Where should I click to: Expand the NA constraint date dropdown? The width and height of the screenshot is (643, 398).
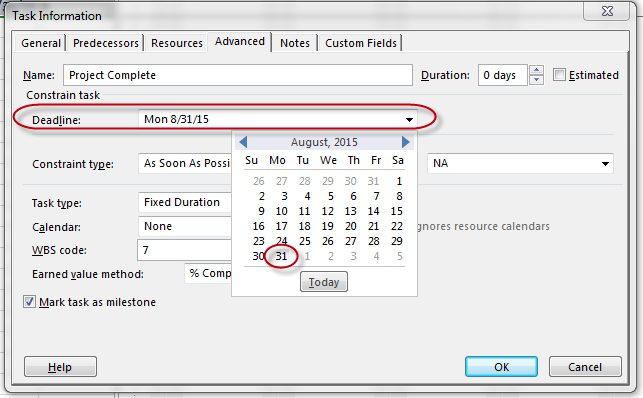point(605,164)
